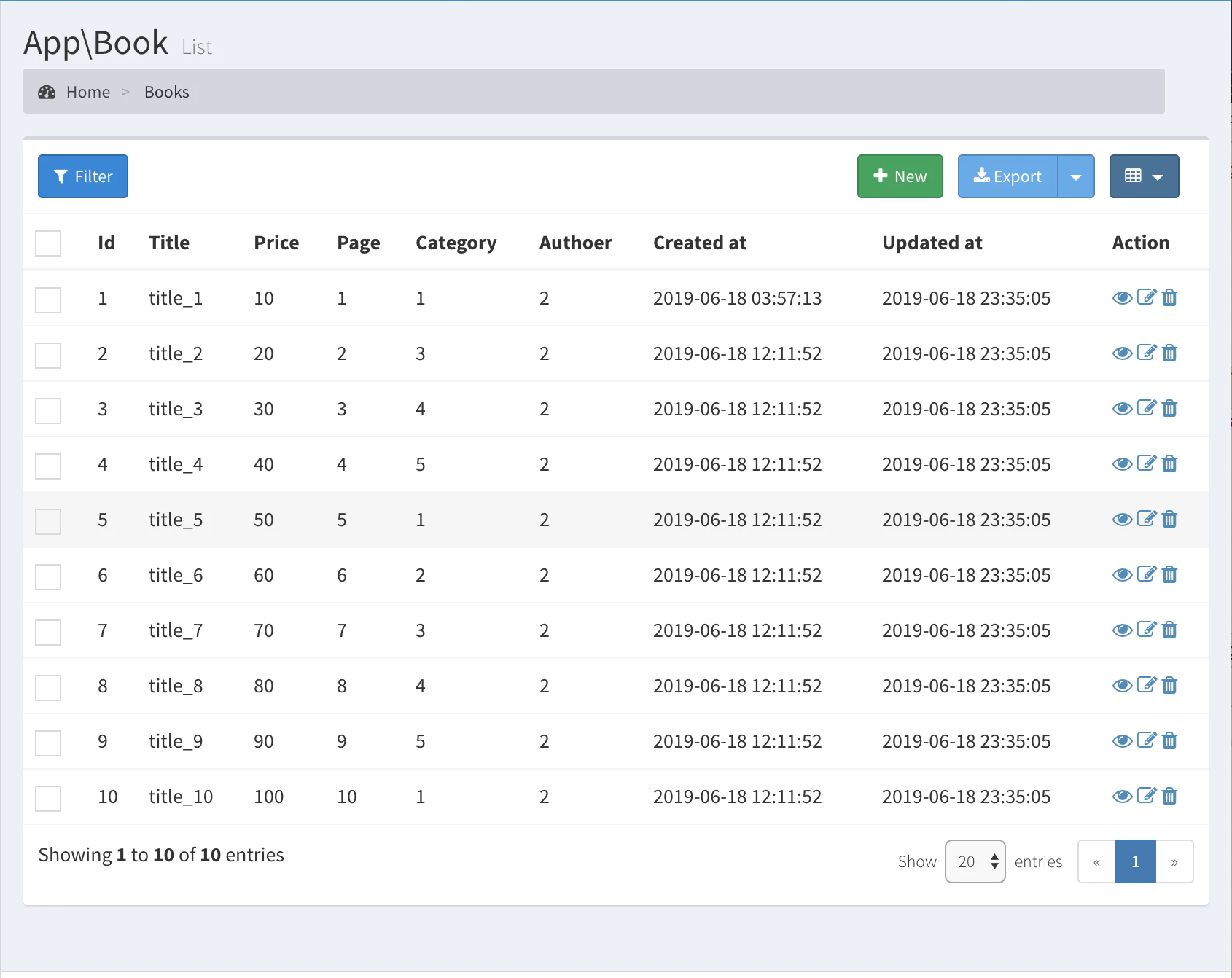Viewport: 1232px width, 978px height.
Task: Click trash icon for title_6 row
Action: [x=1169, y=574]
